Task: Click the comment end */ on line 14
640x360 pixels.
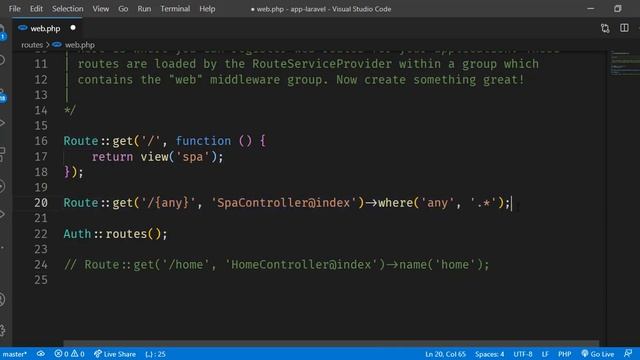Action: [x=70, y=110]
